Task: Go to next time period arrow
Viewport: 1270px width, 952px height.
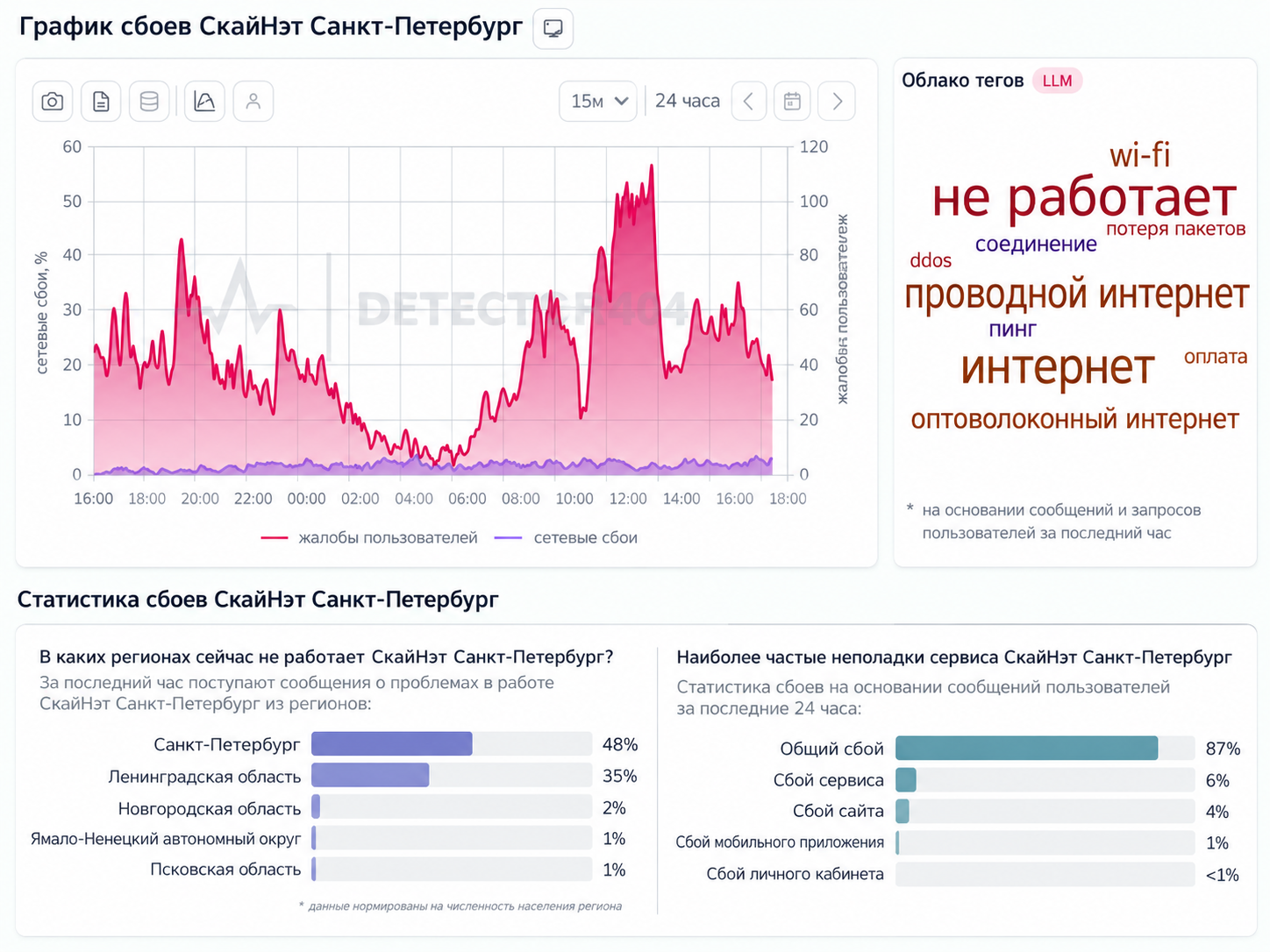Action: click(837, 102)
